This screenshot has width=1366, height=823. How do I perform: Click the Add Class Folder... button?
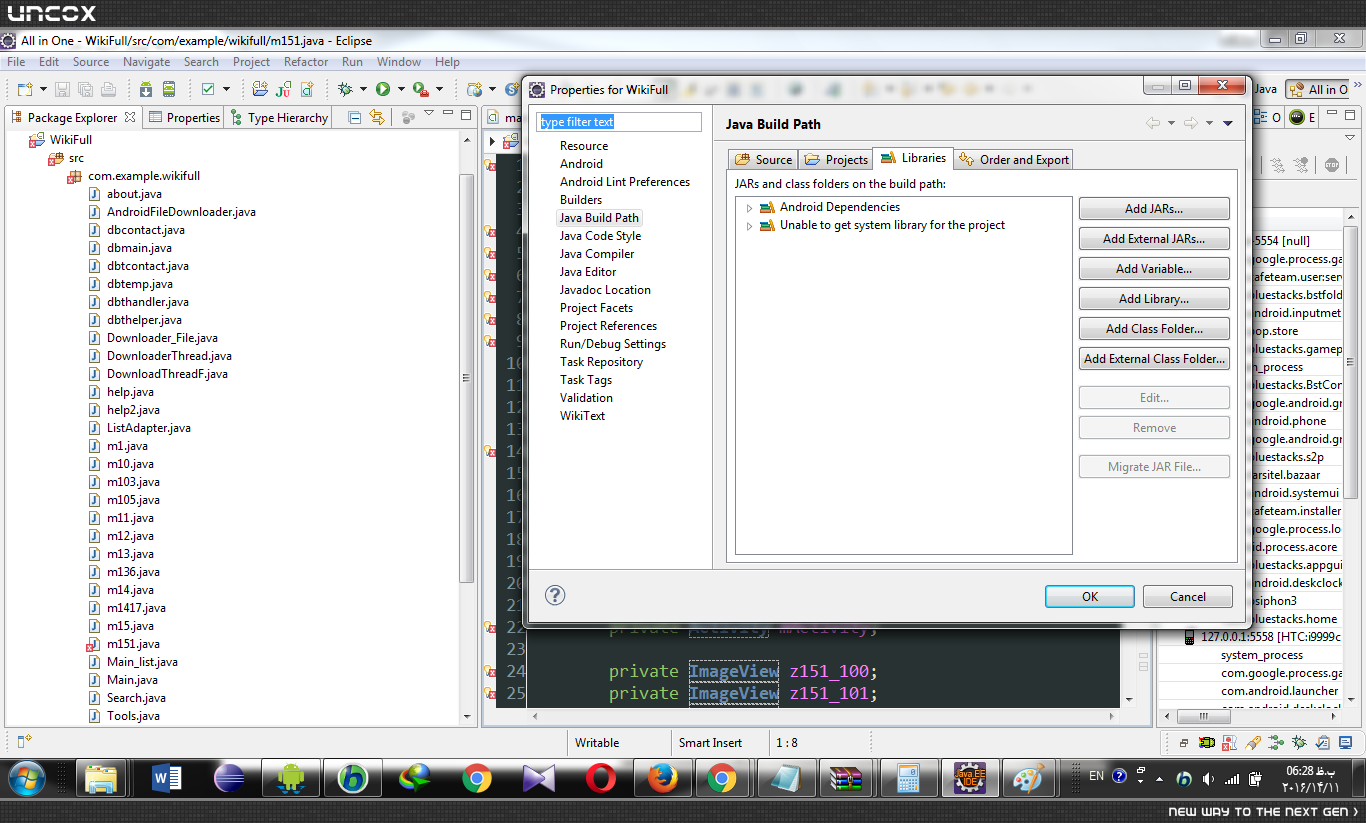(1154, 329)
